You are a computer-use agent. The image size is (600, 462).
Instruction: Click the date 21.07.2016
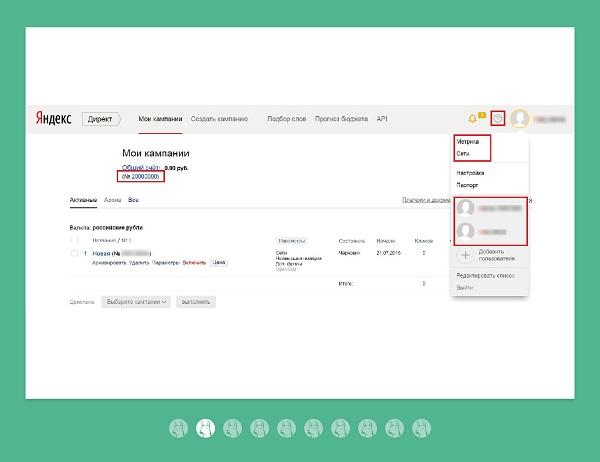tap(388, 253)
